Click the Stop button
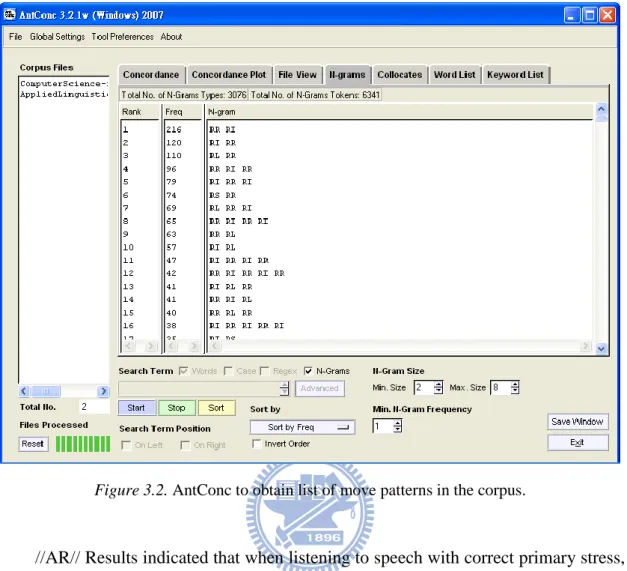 pos(176,408)
